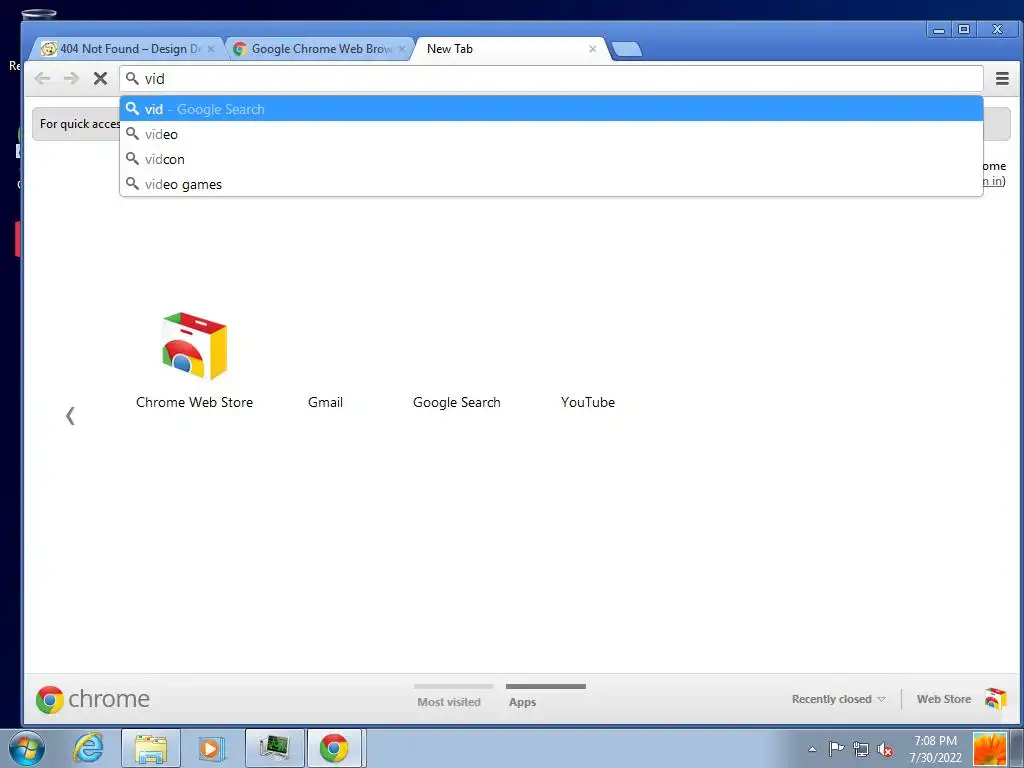1024x768 pixels.
Task: Click the Web Store bag icon in footer
Action: [x=996, y=699]
